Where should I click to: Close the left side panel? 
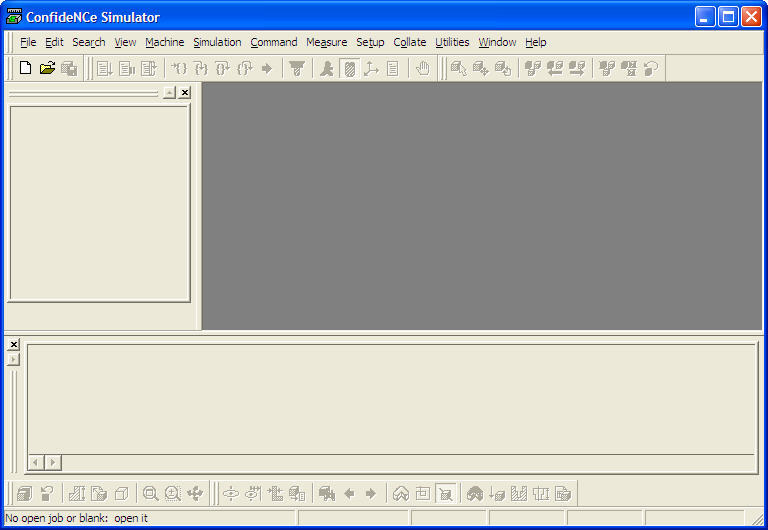184,92
